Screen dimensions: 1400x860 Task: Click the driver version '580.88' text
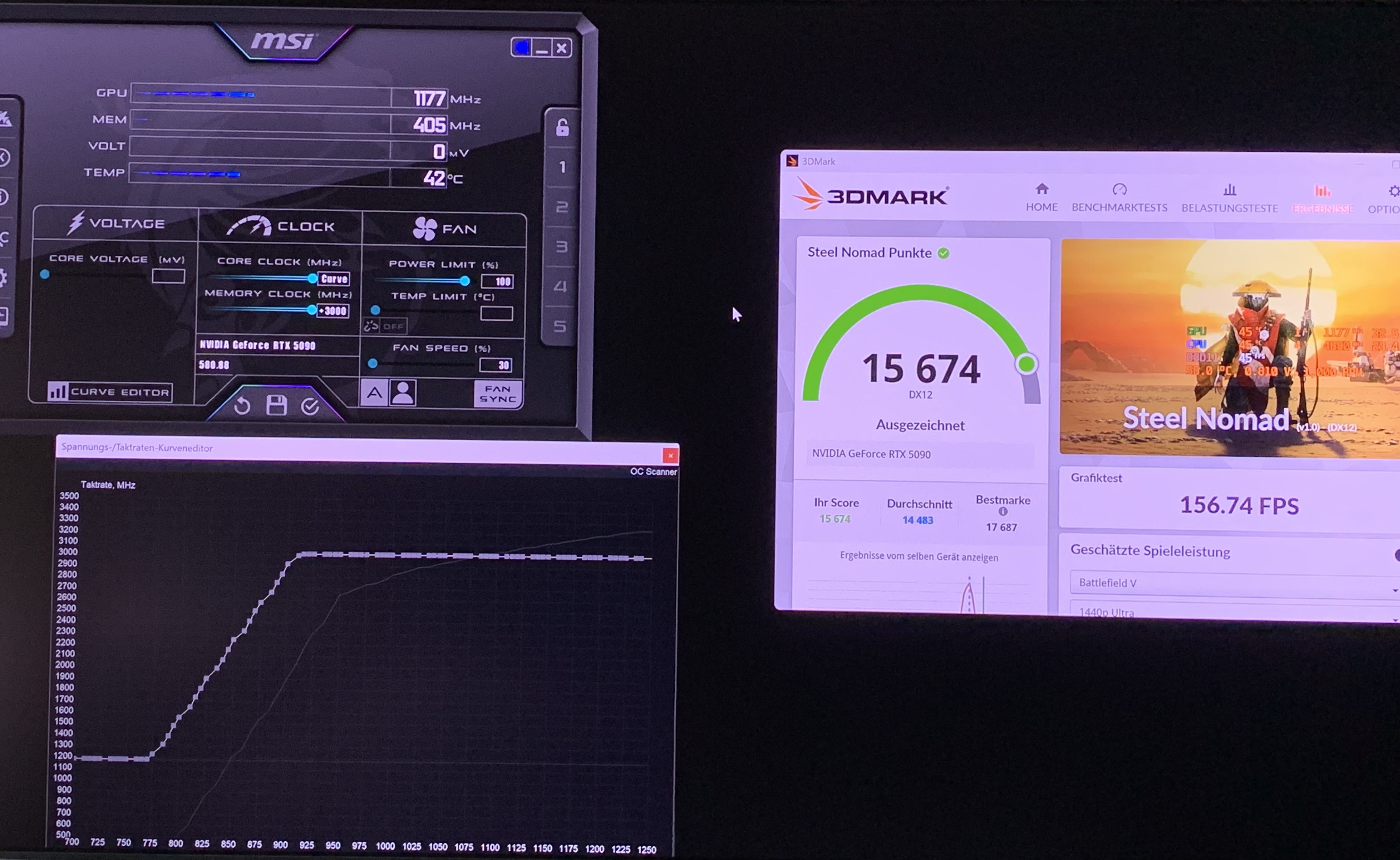(214, 365)
